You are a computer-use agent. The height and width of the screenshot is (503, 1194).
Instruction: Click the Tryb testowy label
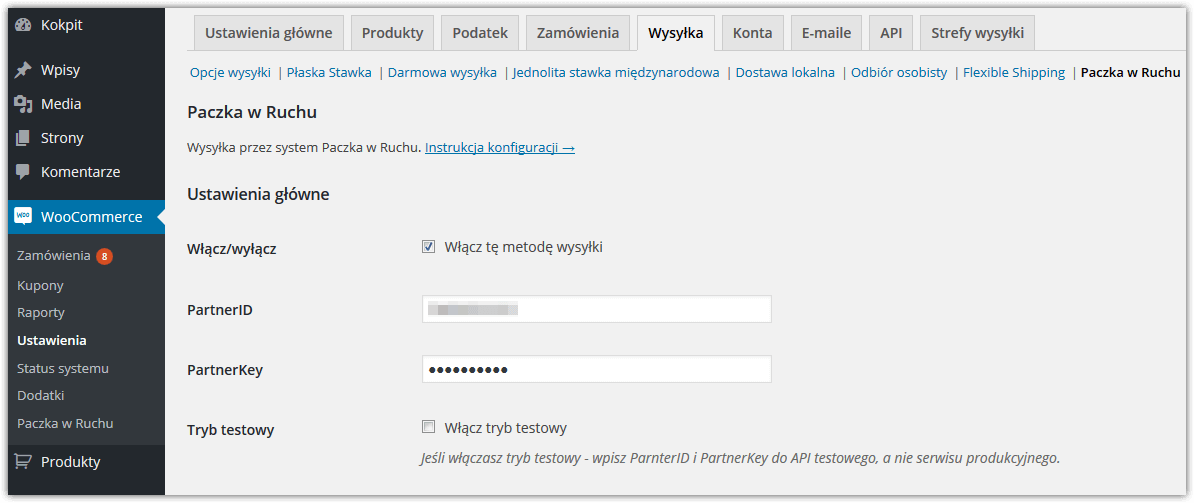click(231, 430)
